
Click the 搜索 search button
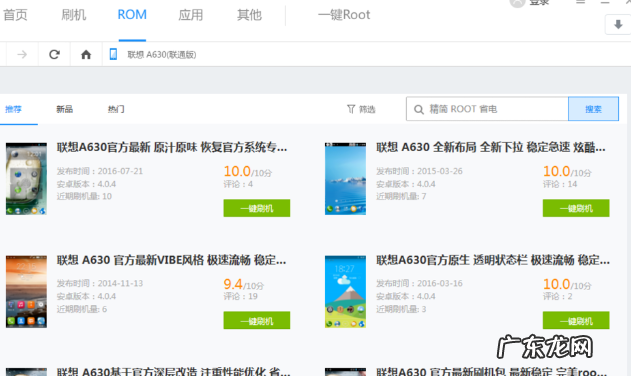coord(594,109)
